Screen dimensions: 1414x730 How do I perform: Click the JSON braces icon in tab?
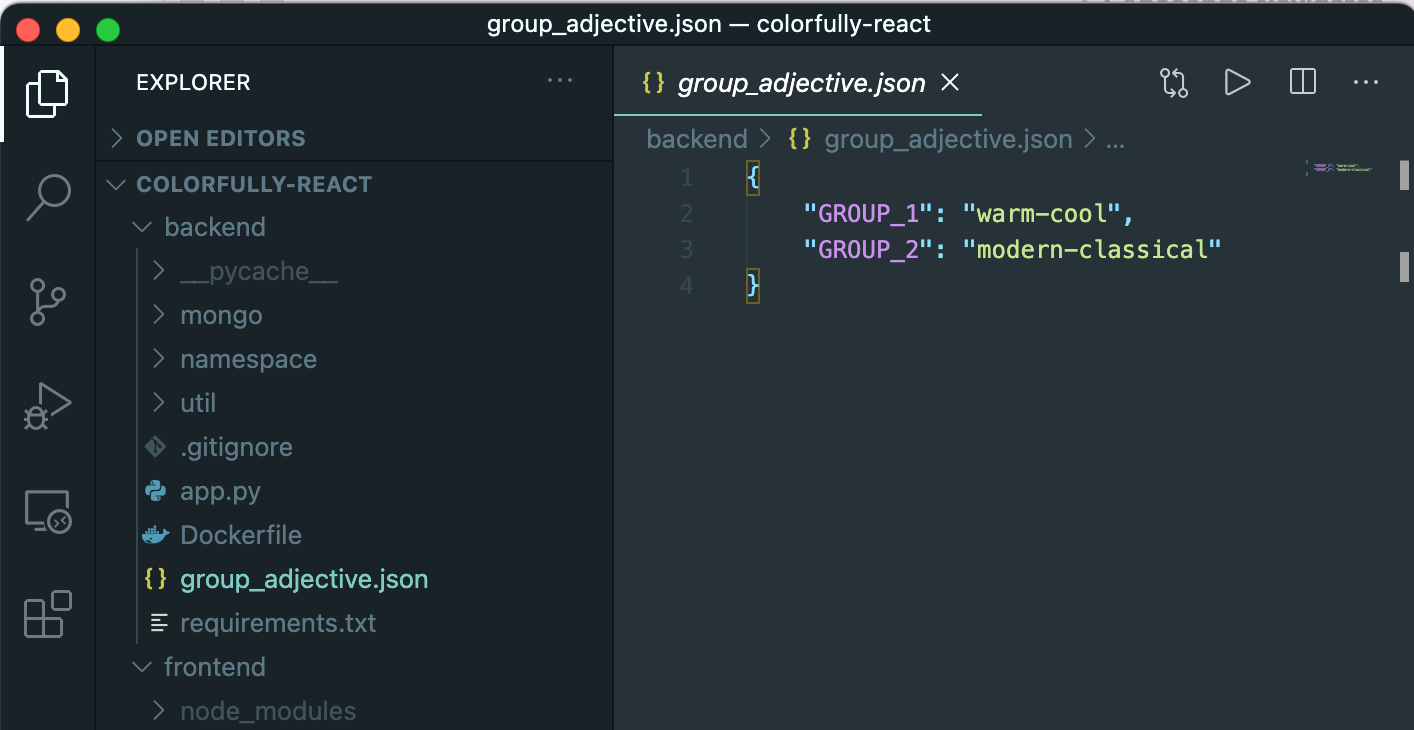click(654, 82)
